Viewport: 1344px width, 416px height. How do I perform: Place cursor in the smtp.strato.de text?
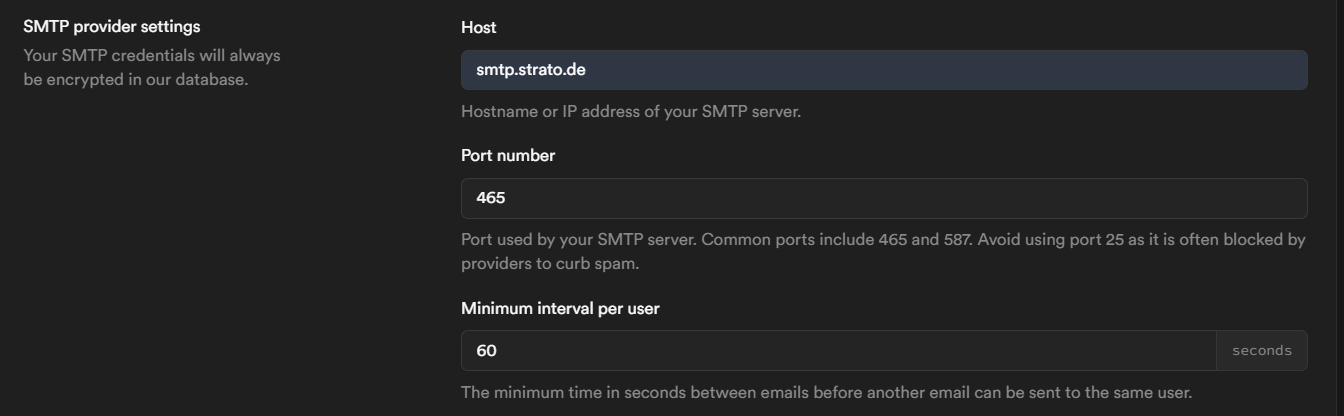coord(530,70)
